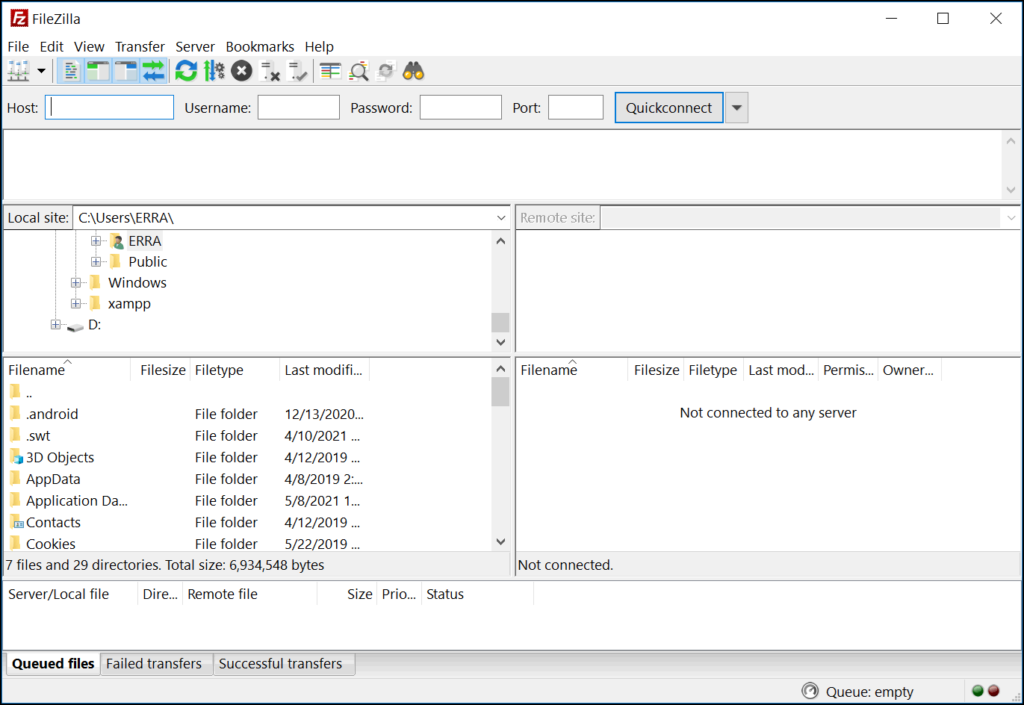Select the ERRA folder in tree

(x=144, y=241)
